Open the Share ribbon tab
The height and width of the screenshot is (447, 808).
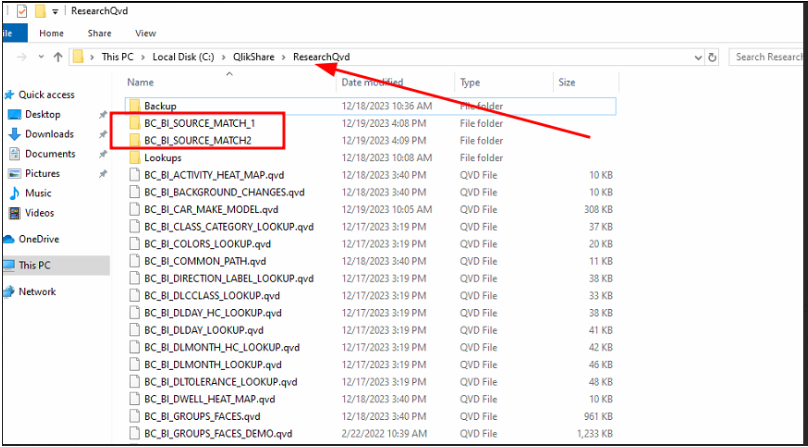coord(99,33)
